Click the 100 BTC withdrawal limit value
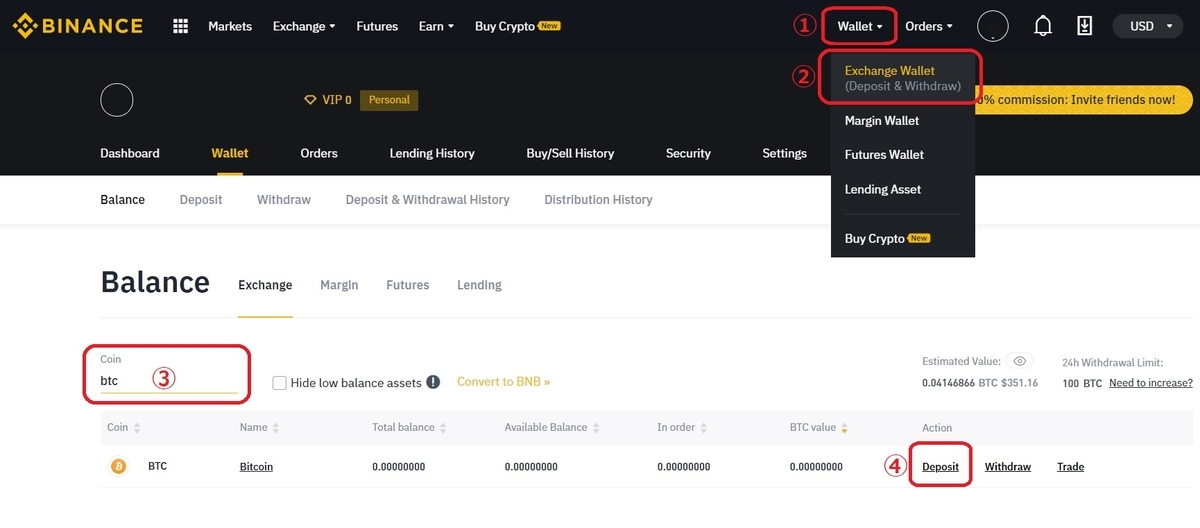1200x528 pixels. pyautogui.click(x=1082, y=383)
